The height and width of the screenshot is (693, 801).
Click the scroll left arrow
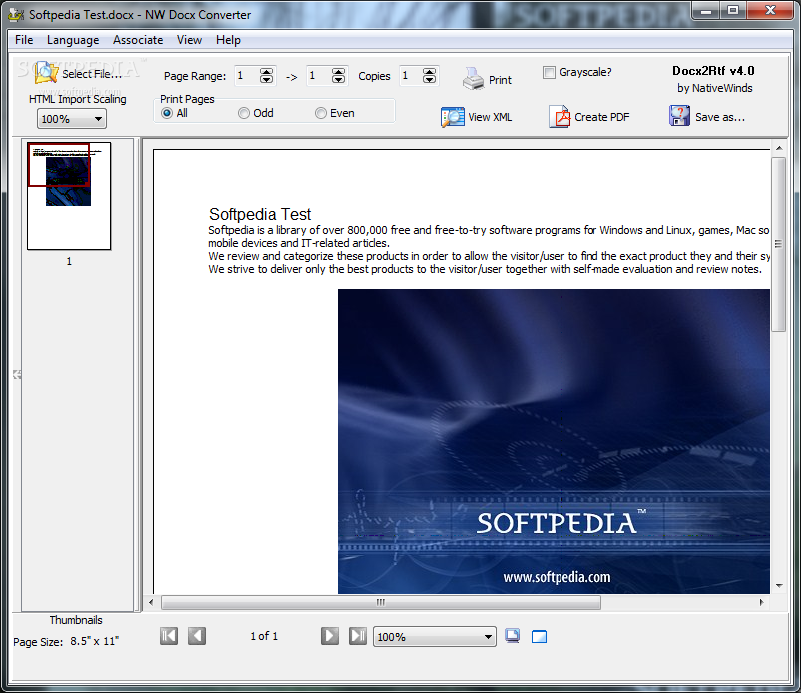click(151, 602)
